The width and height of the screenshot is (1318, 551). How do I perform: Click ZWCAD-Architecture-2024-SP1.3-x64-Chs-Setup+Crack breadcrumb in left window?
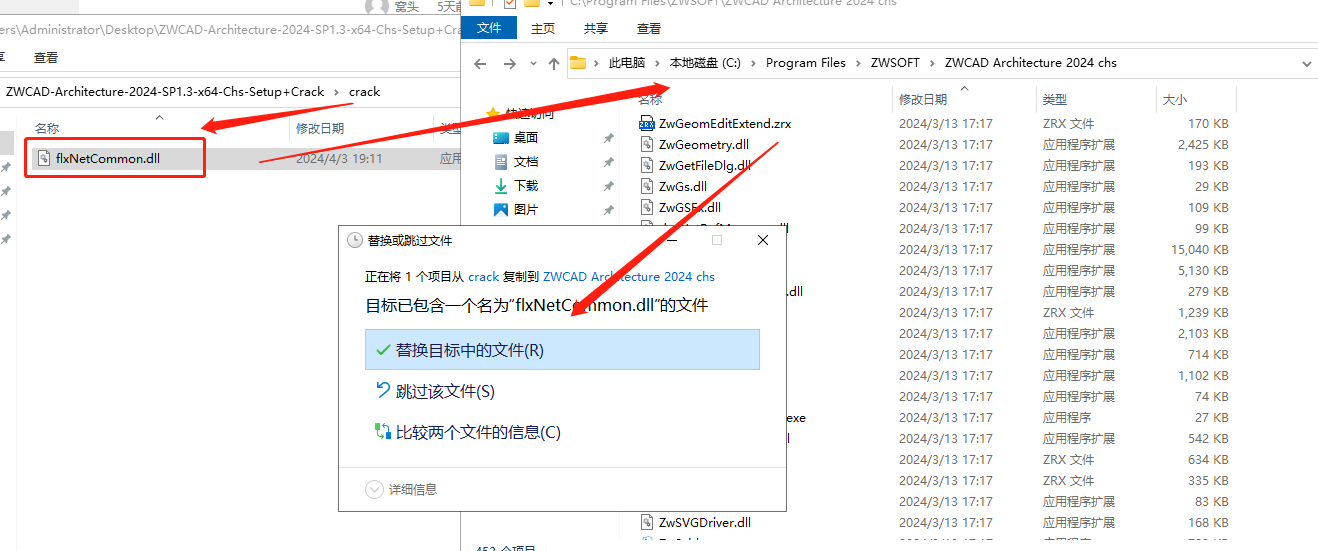point(165,92)
